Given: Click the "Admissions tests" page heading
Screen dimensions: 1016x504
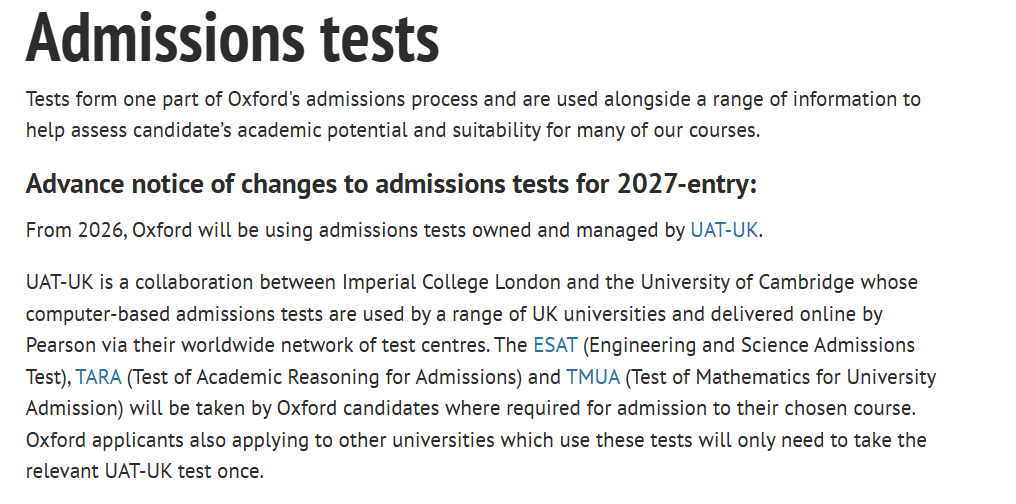Looking at the screenshot, I should (232, 38).
